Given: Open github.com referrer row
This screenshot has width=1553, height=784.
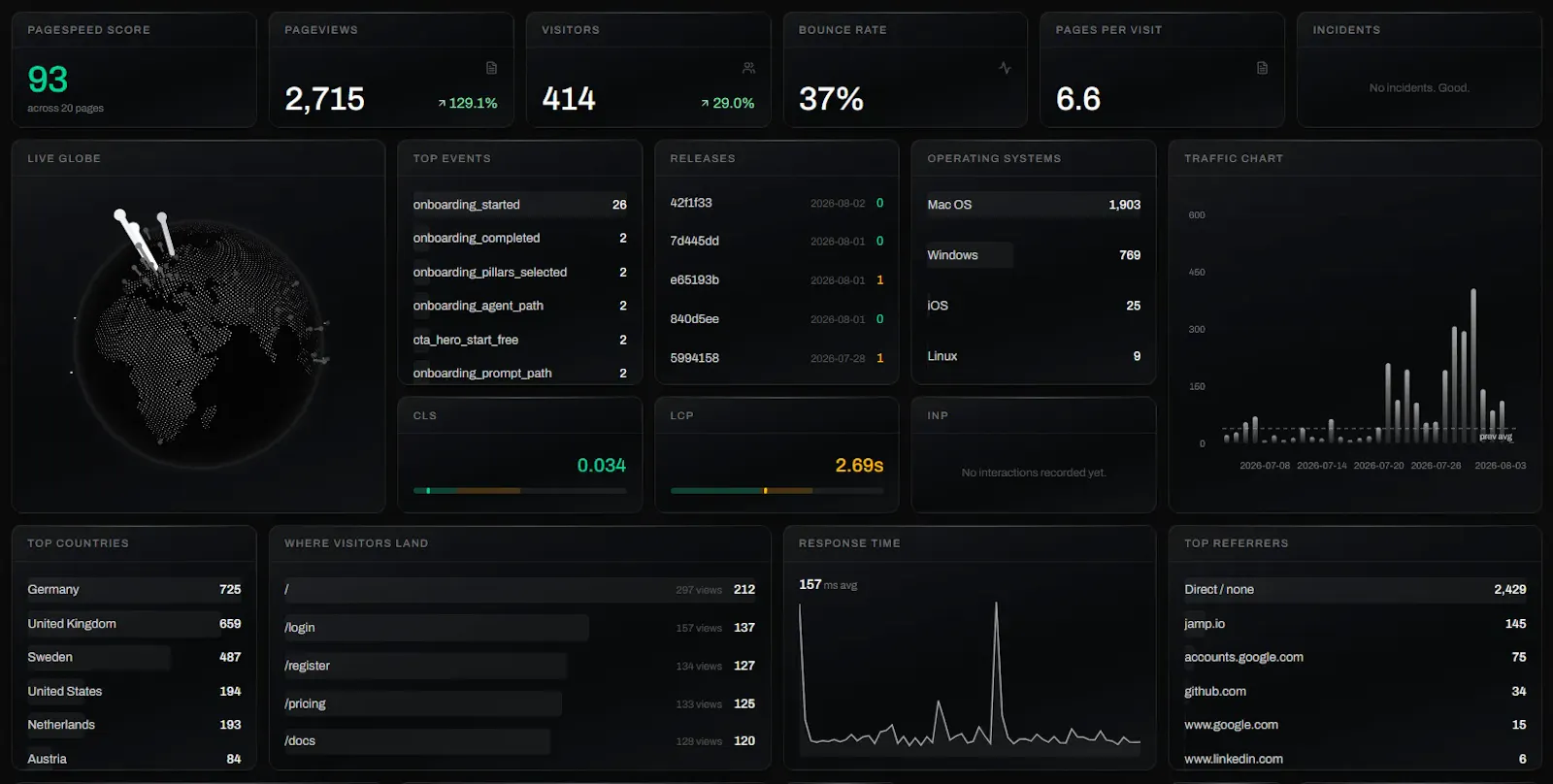Looking at the screenshot, I should (1355, 691).
